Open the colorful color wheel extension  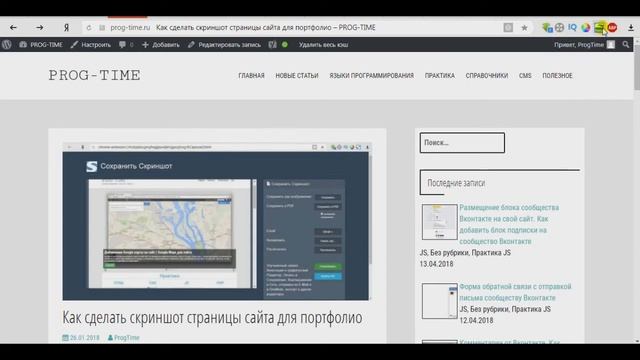click(x=586, y=28)
